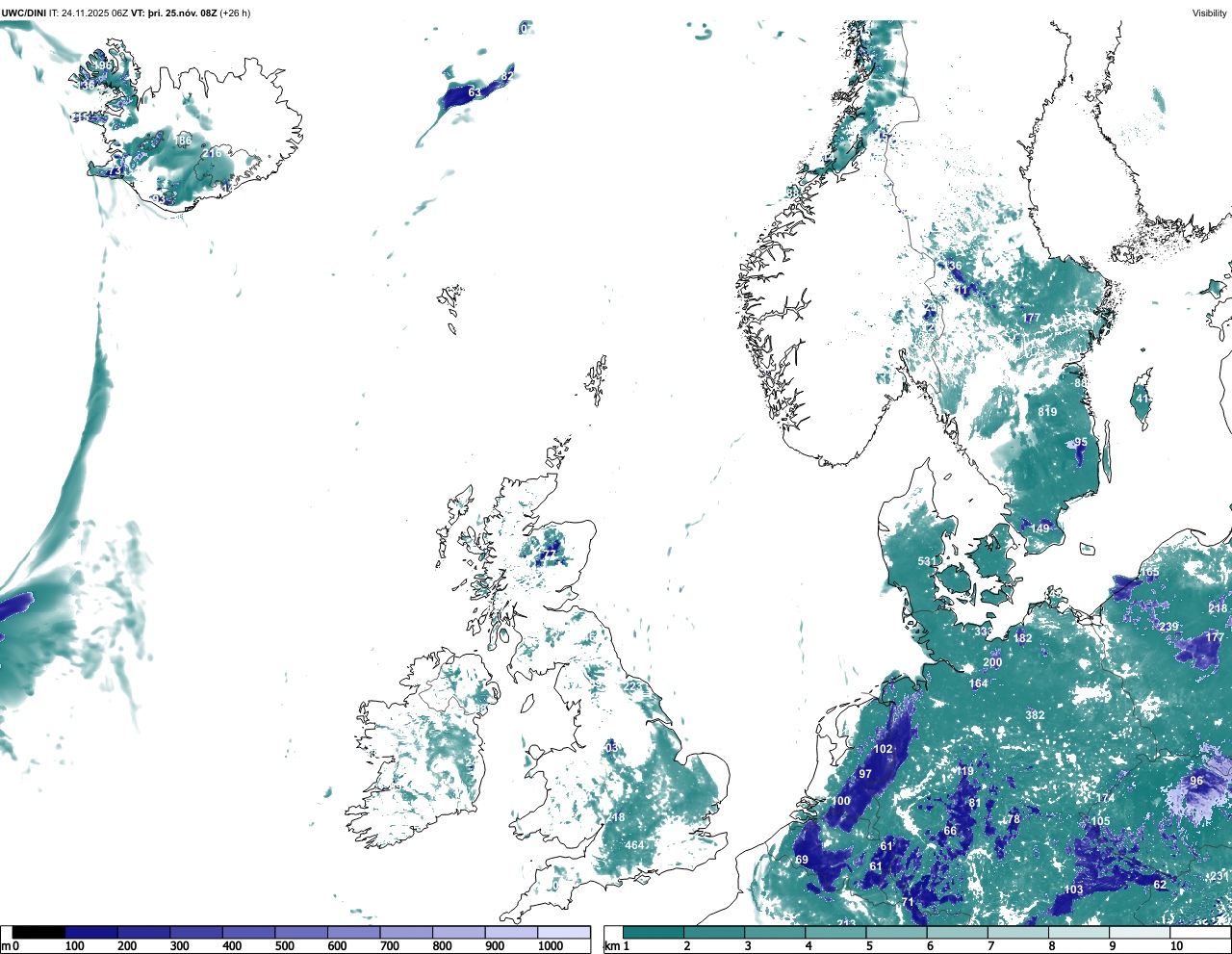Select the 5–6 km legend swatch
Screen dimensions: 1232x954
(x=897, y=932)
